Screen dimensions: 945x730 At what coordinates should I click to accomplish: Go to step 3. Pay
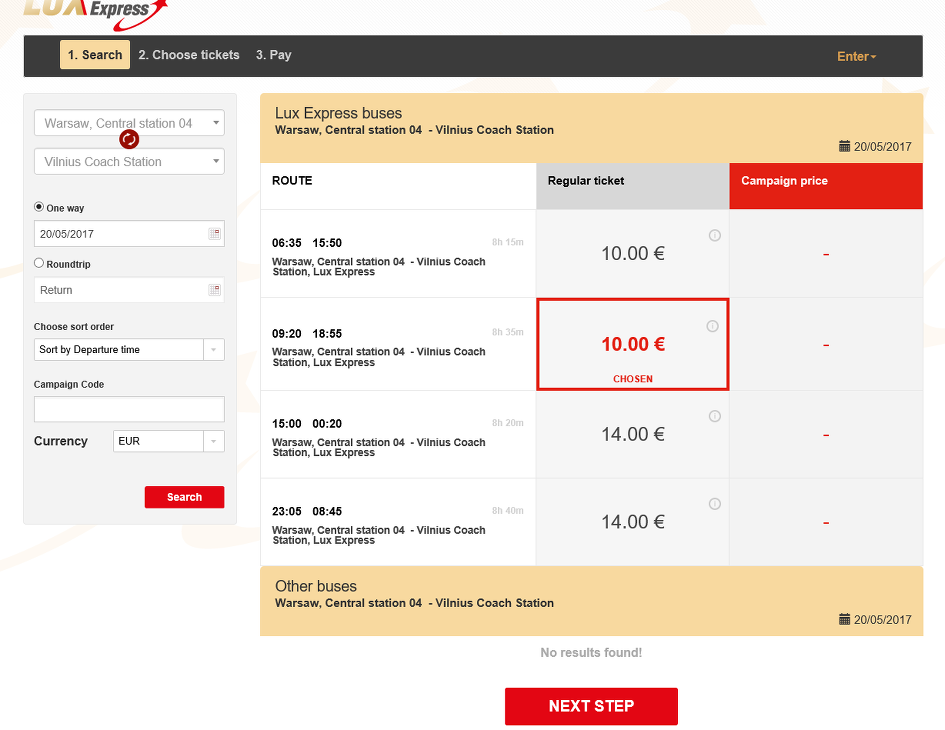[x=274, y=55]
